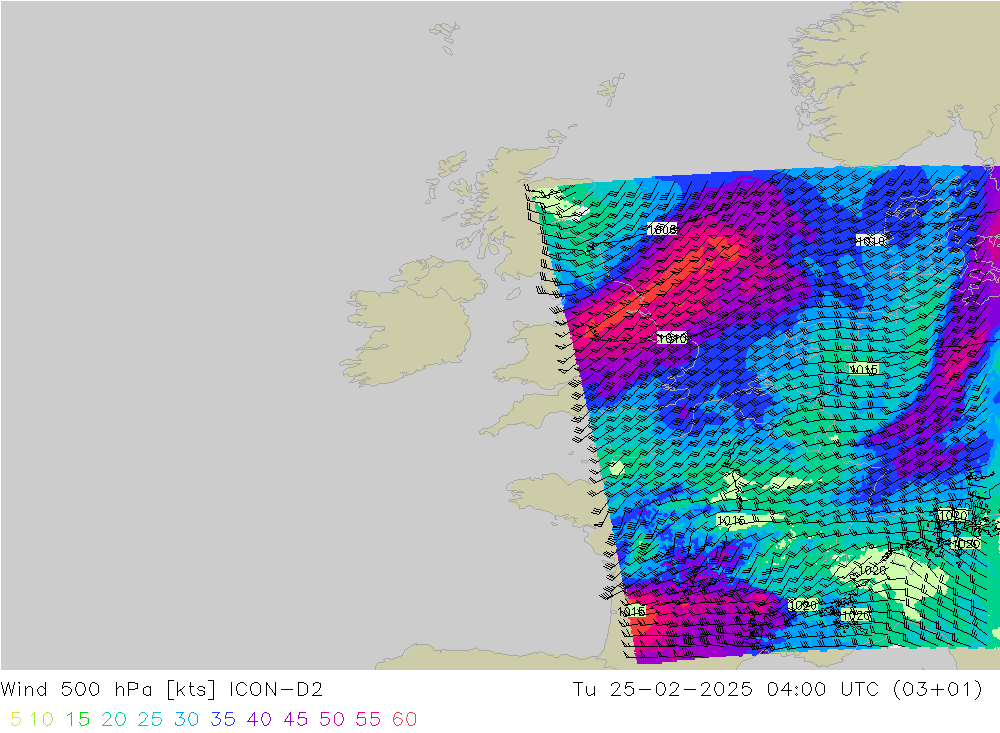
Task: Click the purple '45' legend value
Action: [x=296, y=719]
